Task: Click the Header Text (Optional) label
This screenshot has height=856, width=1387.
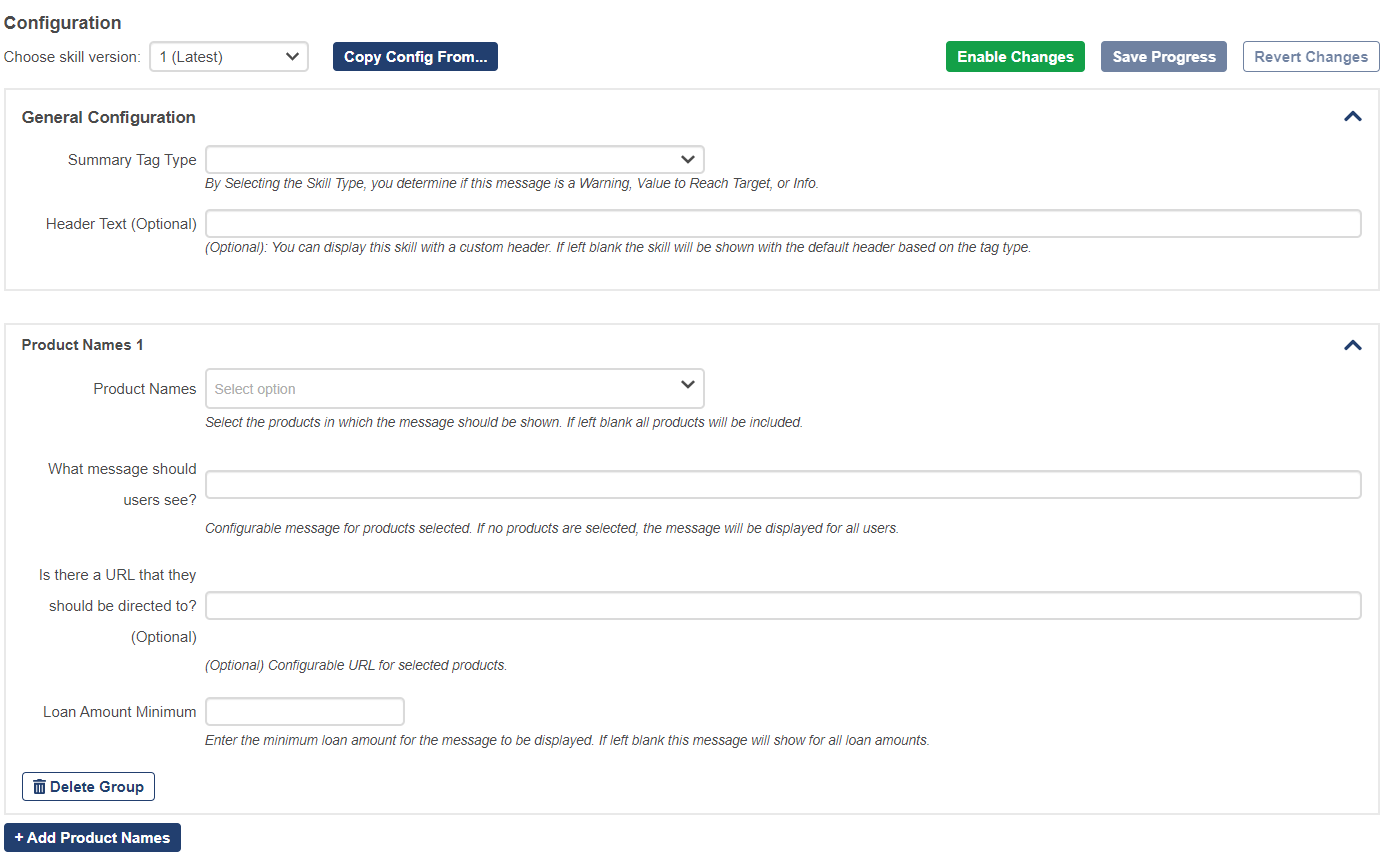Action: (121, 224)
